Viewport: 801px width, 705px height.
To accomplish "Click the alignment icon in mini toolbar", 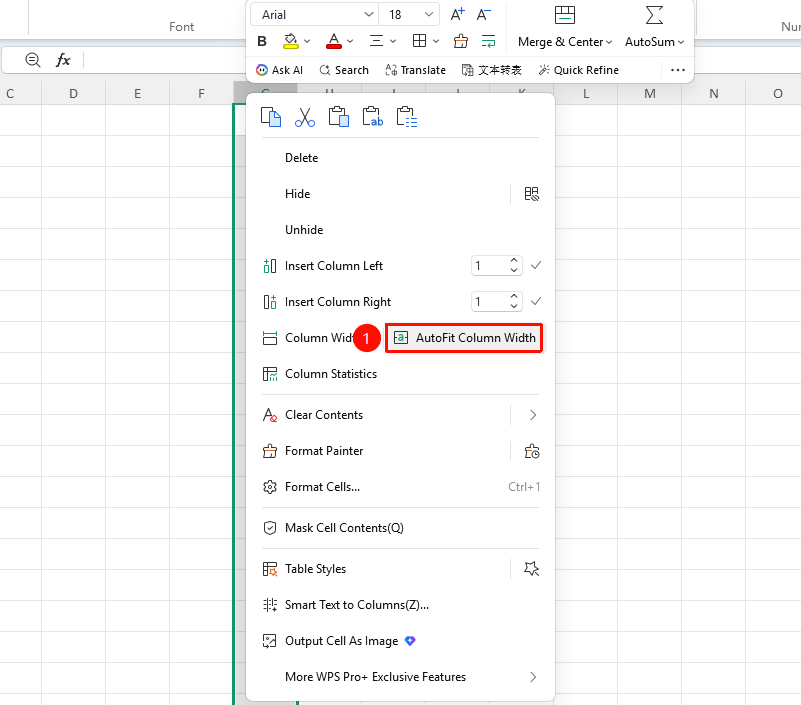I will 376,40.
